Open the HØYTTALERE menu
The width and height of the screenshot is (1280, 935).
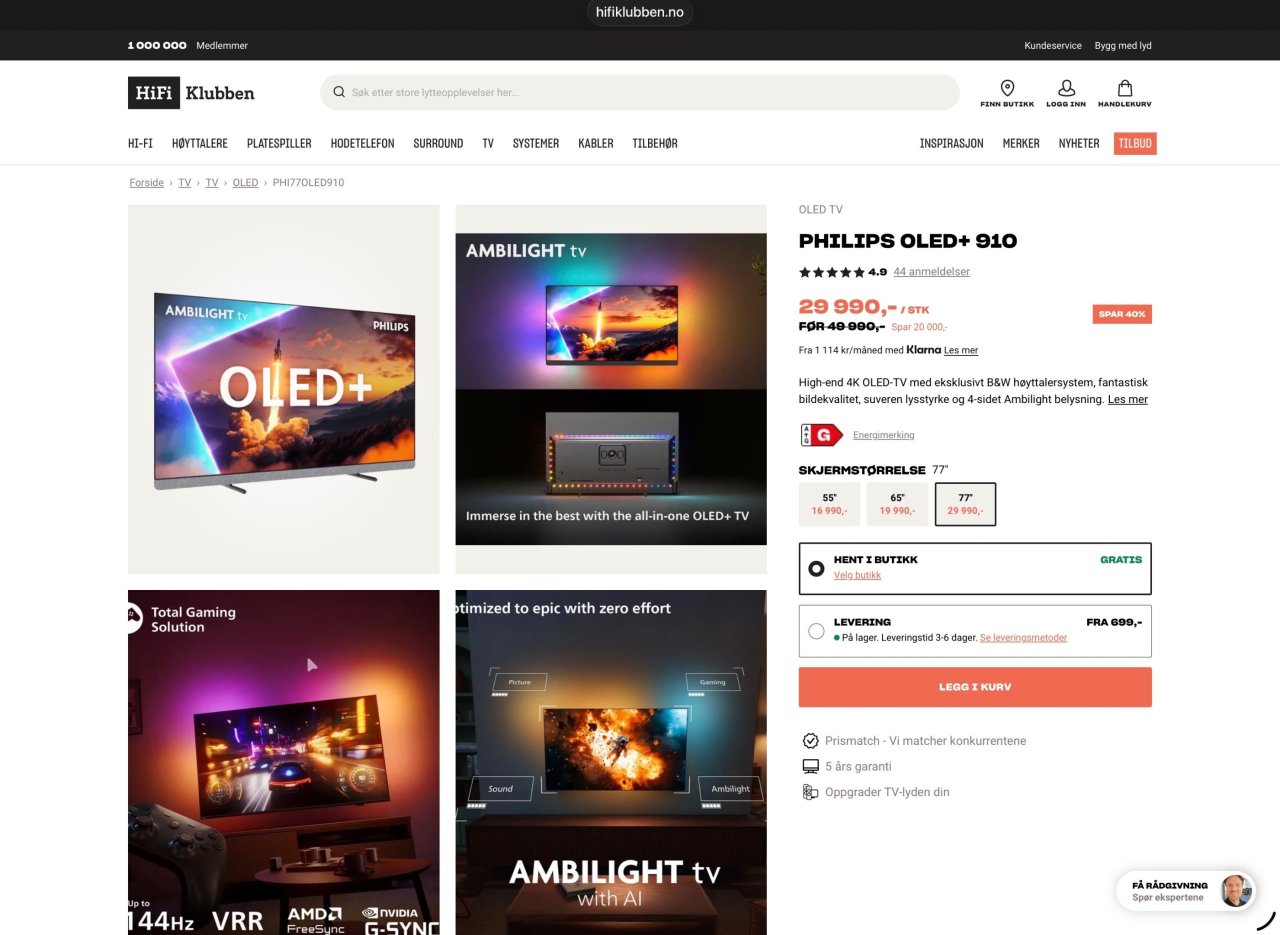coord(200,144)
